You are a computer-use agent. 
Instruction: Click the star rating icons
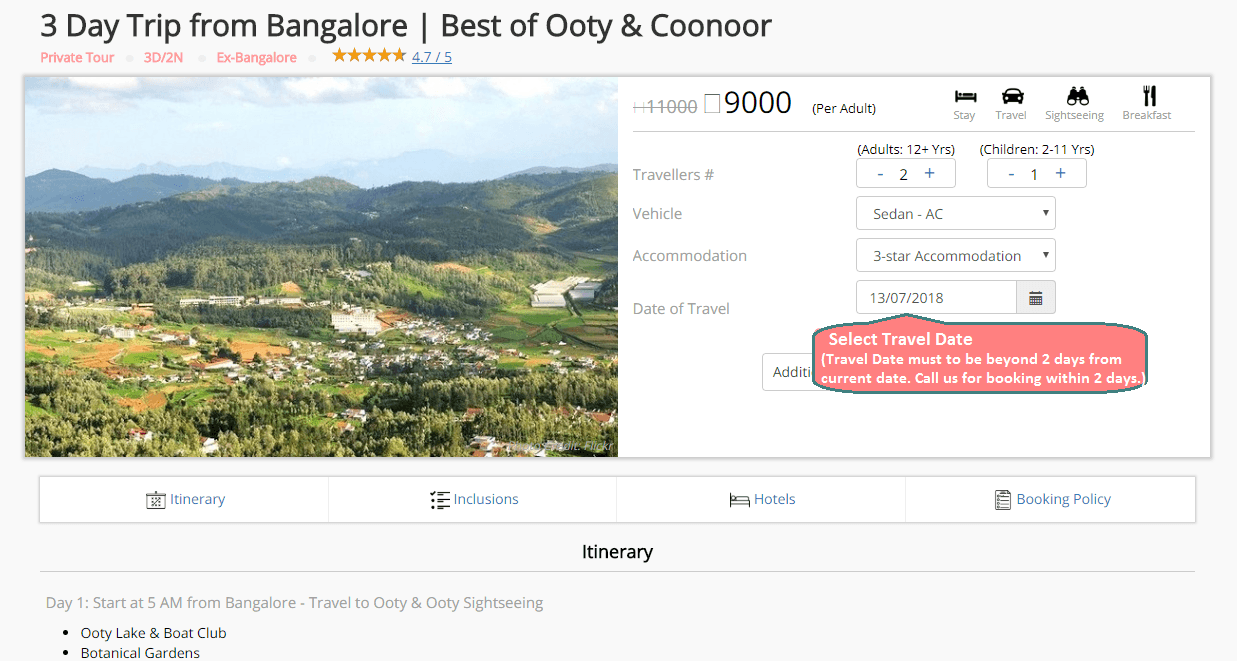pyautogui.click(x=369, y=56)
